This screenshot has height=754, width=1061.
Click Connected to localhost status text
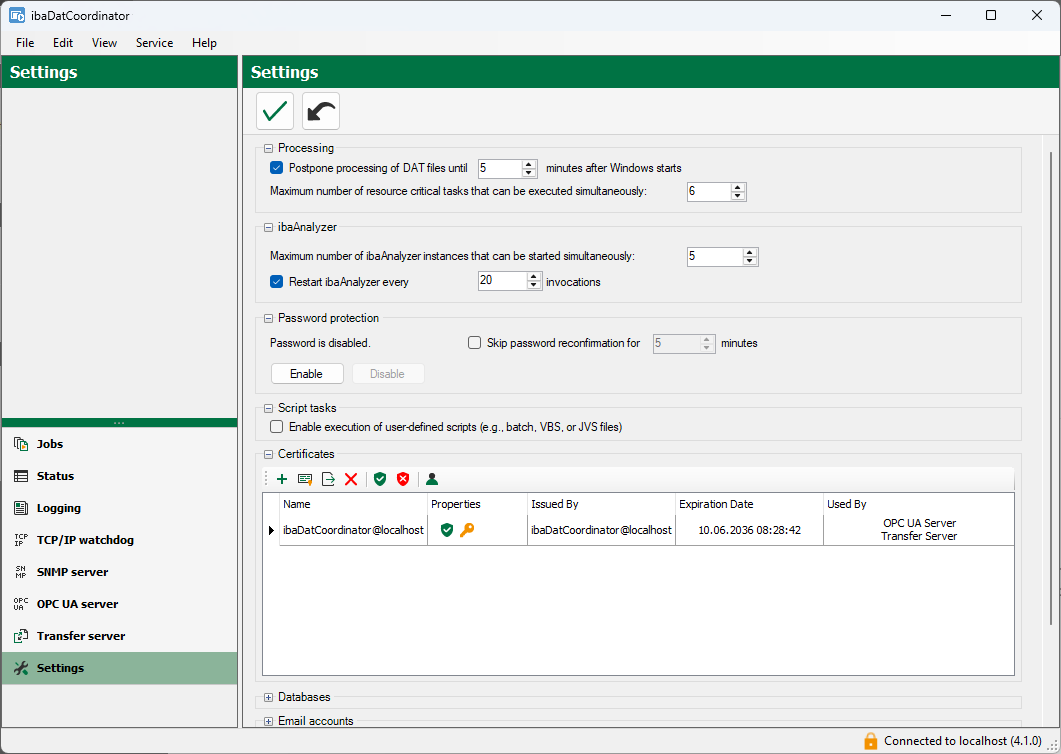click(x=962, y=741)
